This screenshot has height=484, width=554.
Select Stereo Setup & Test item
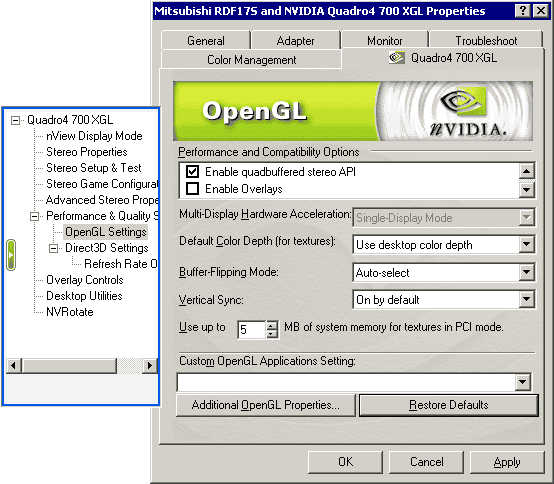pos(94,168)
